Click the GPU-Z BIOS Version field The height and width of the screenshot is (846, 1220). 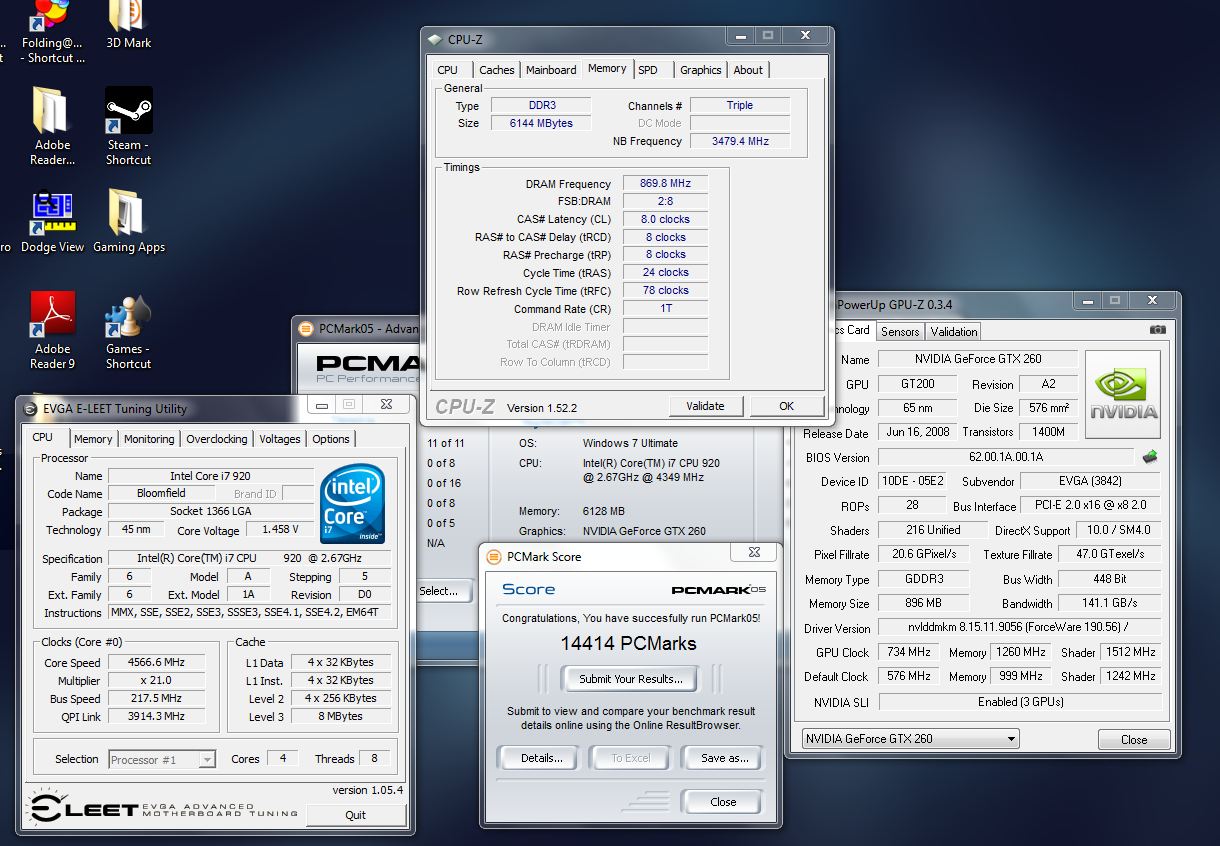pos(1006,457)
